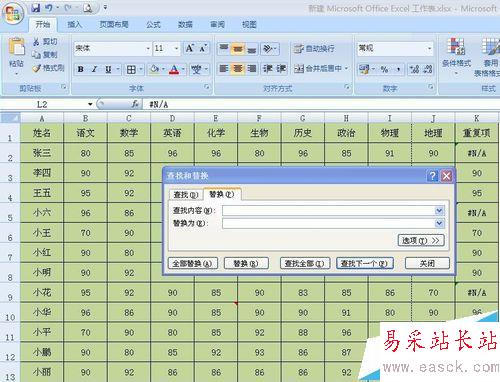Apply accounting number format
The height and width of the screenshot is (382, 500).
364,69
